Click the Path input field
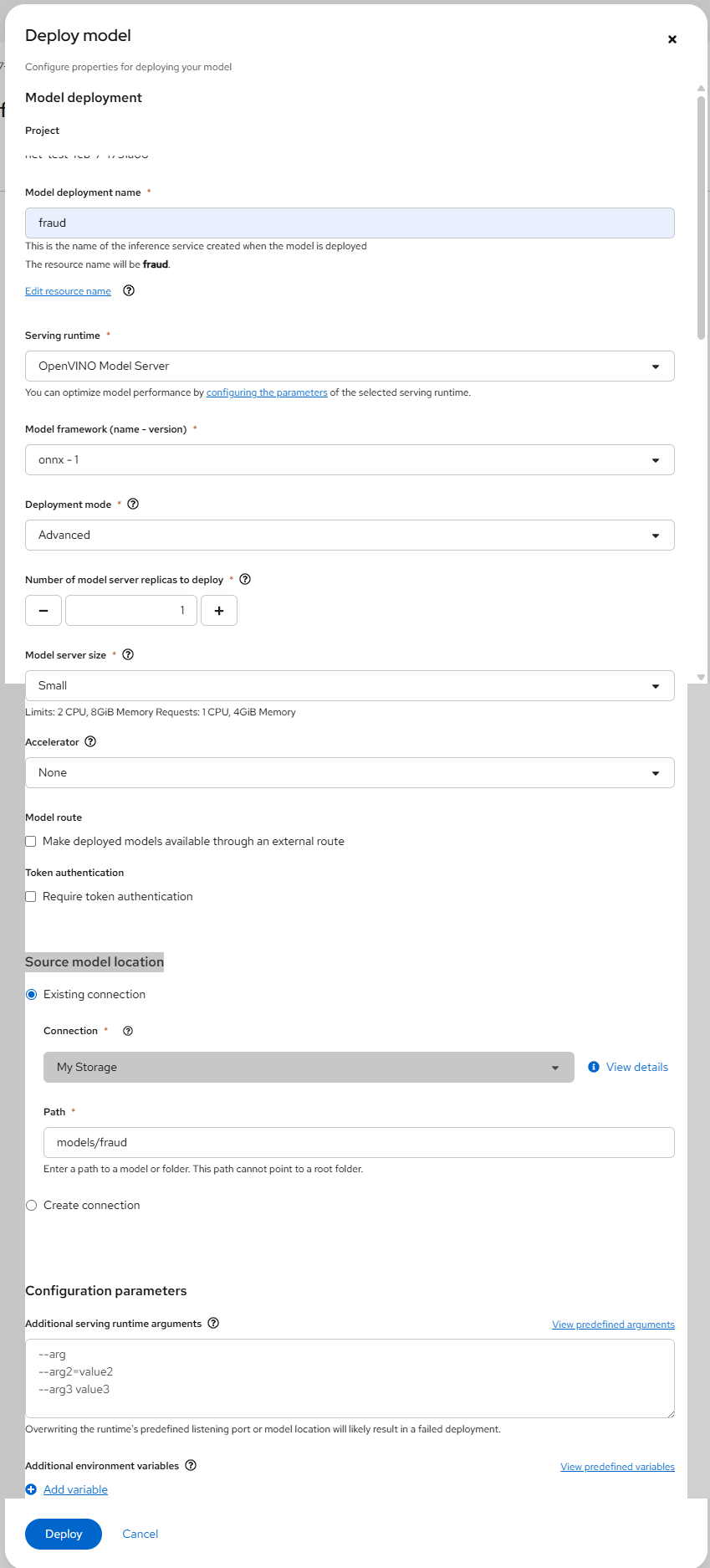This screenshot has height=1568, width=710. (x=359, y=1143)
